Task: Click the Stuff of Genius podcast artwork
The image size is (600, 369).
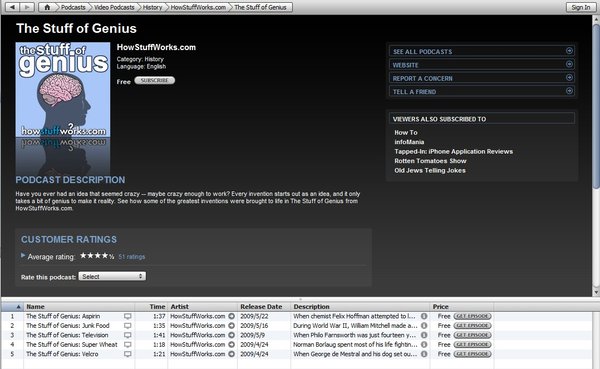Action: (x=63, y=90)
